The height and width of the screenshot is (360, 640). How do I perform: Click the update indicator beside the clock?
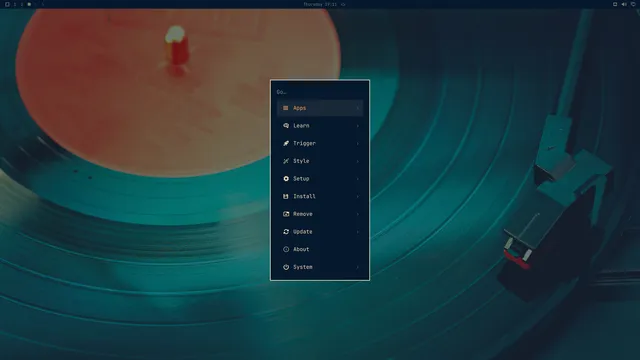[x=343, y=4]
